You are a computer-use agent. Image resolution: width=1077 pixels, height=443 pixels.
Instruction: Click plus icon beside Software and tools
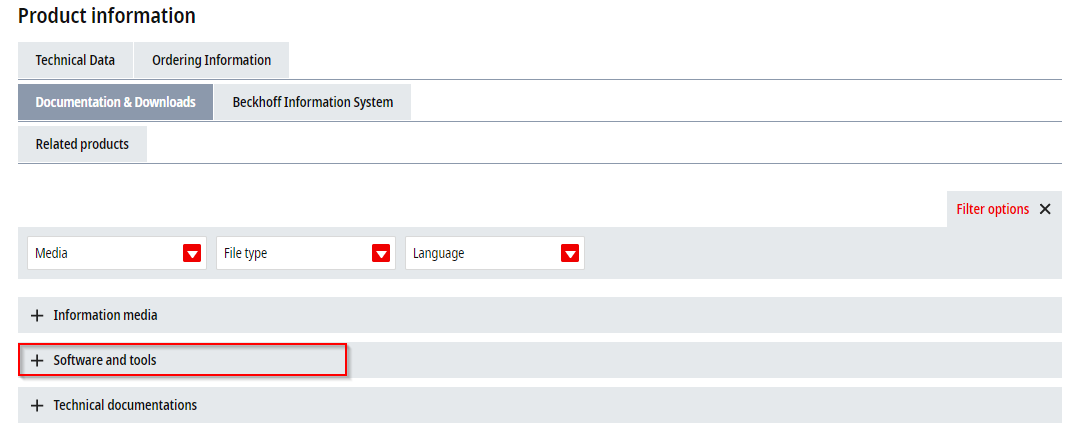[37, 361]
